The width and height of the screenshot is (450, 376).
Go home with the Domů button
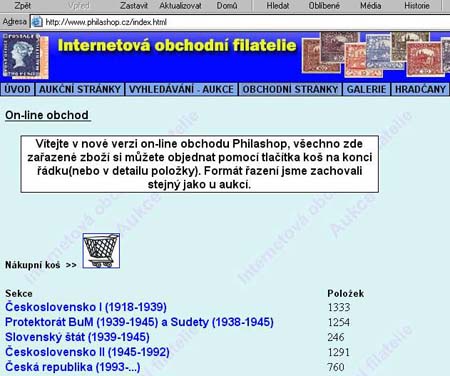[x=227, y=6]
